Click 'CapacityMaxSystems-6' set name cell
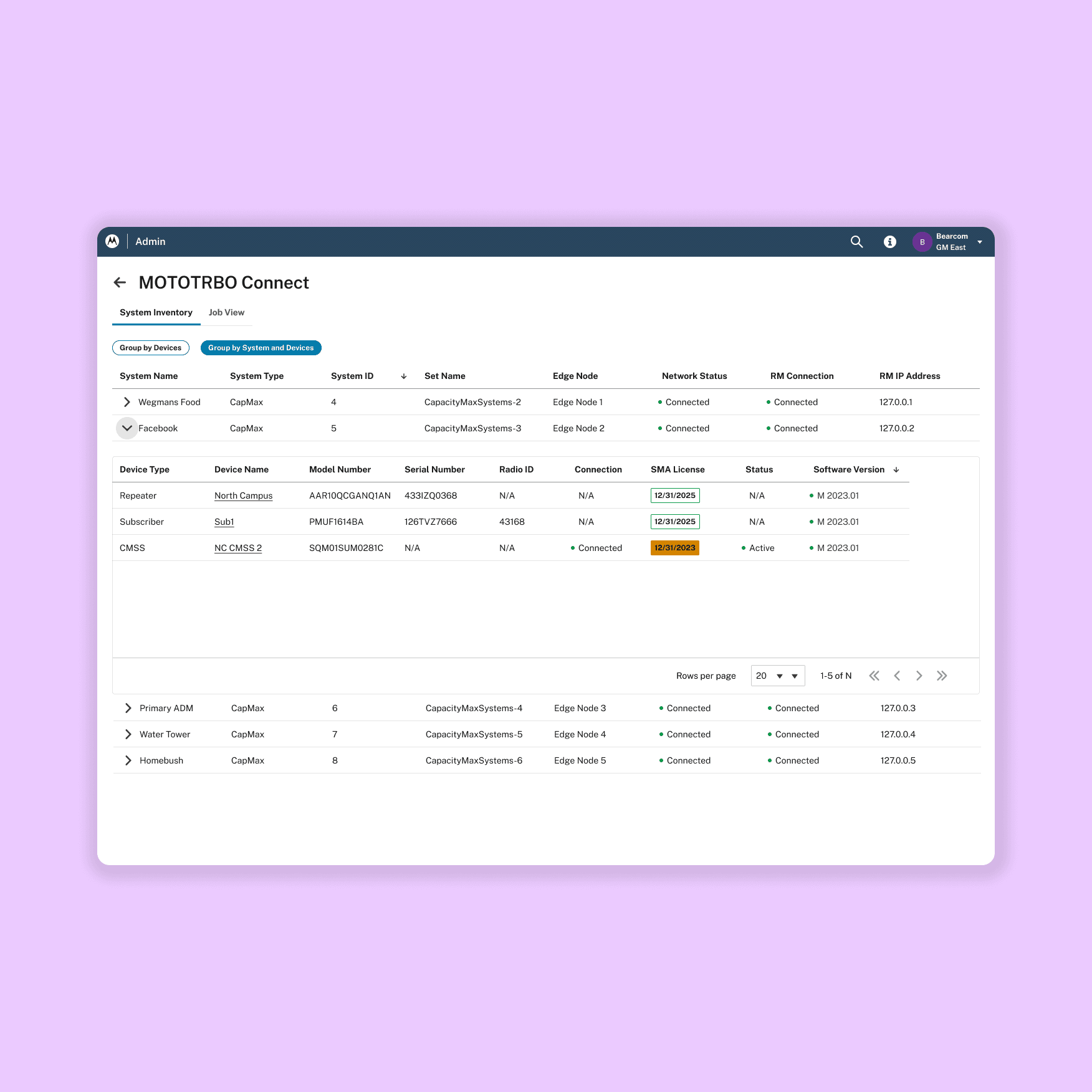The height and width of the screenshot is (1092, 1092). pyautogui.click(x=474, y=761)
